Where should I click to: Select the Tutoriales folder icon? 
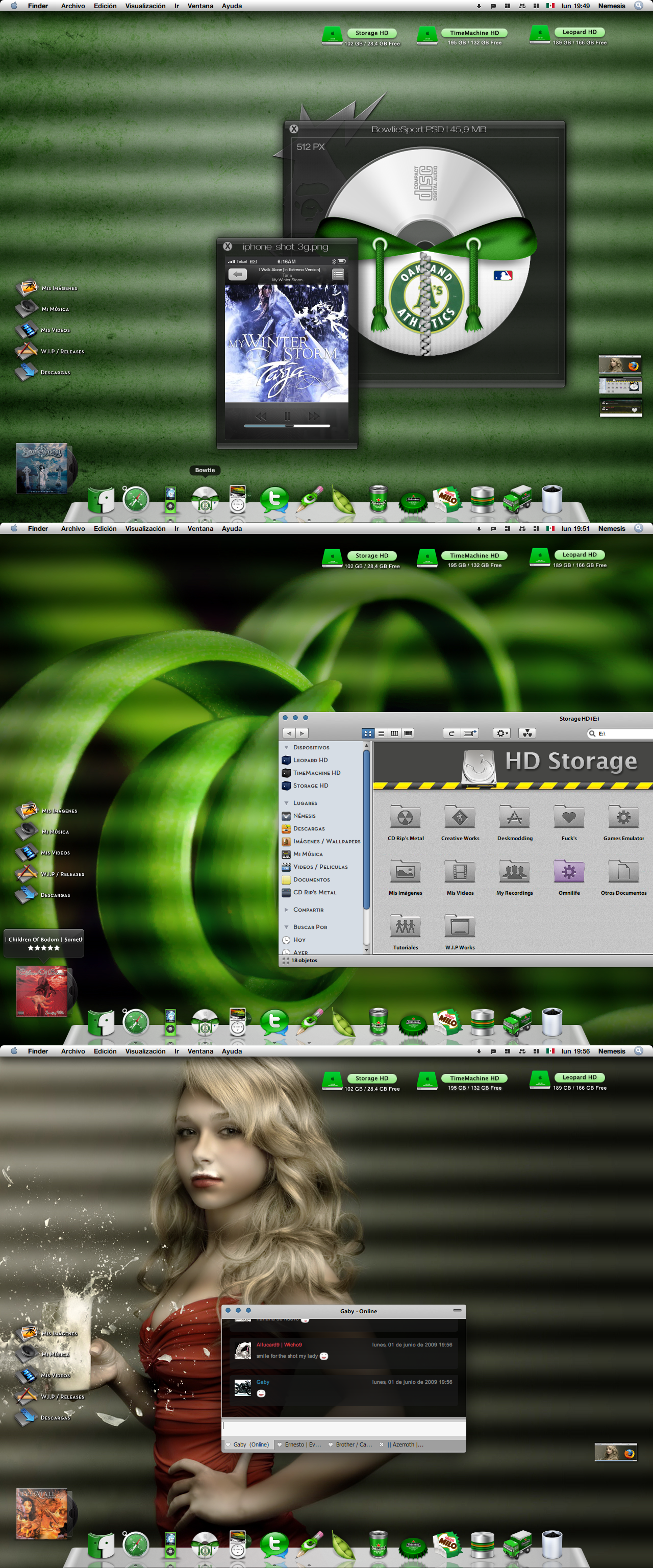coord(405,926)
